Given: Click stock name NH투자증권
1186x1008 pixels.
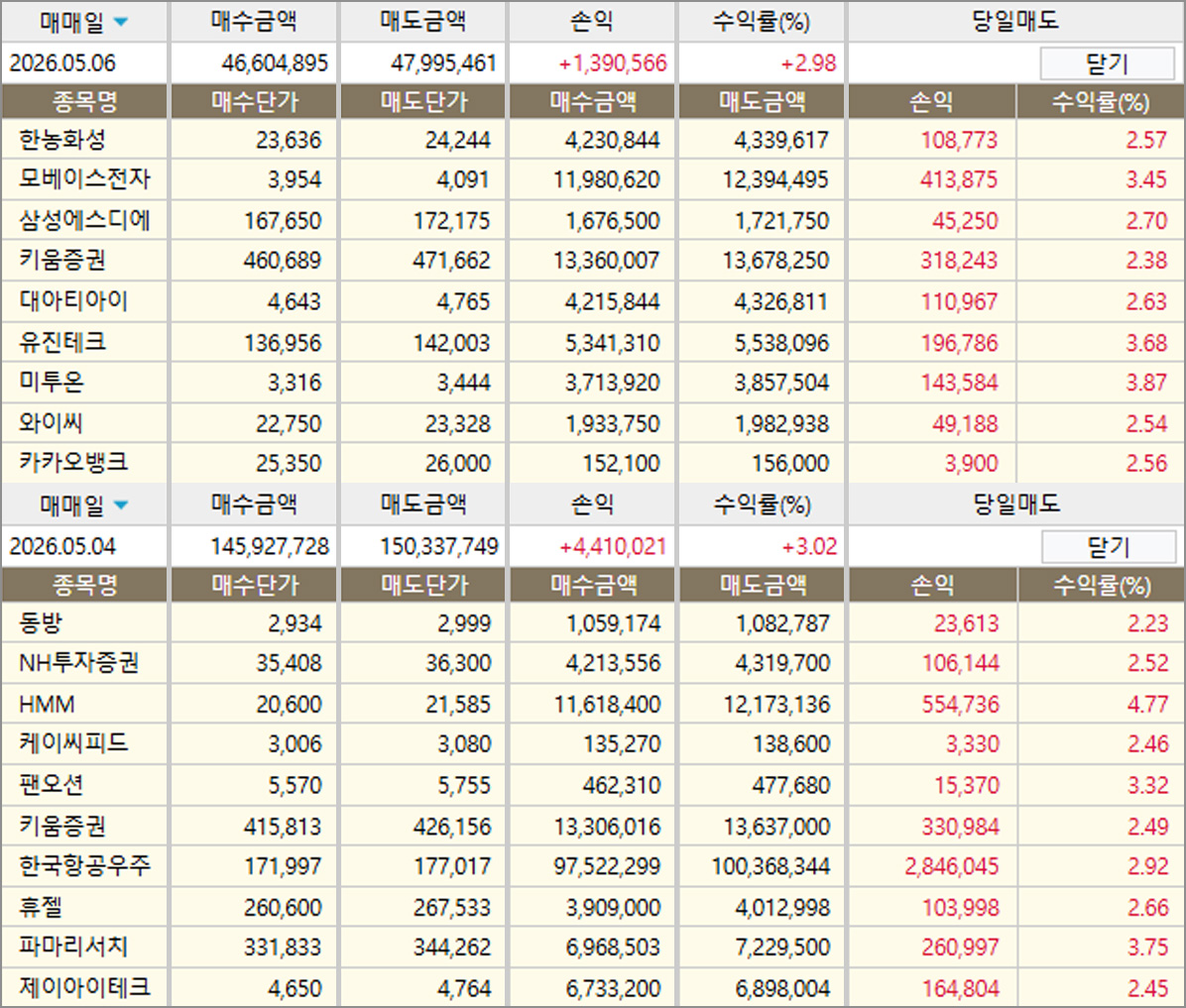Looking at the screenshot, I should point(78,663).
